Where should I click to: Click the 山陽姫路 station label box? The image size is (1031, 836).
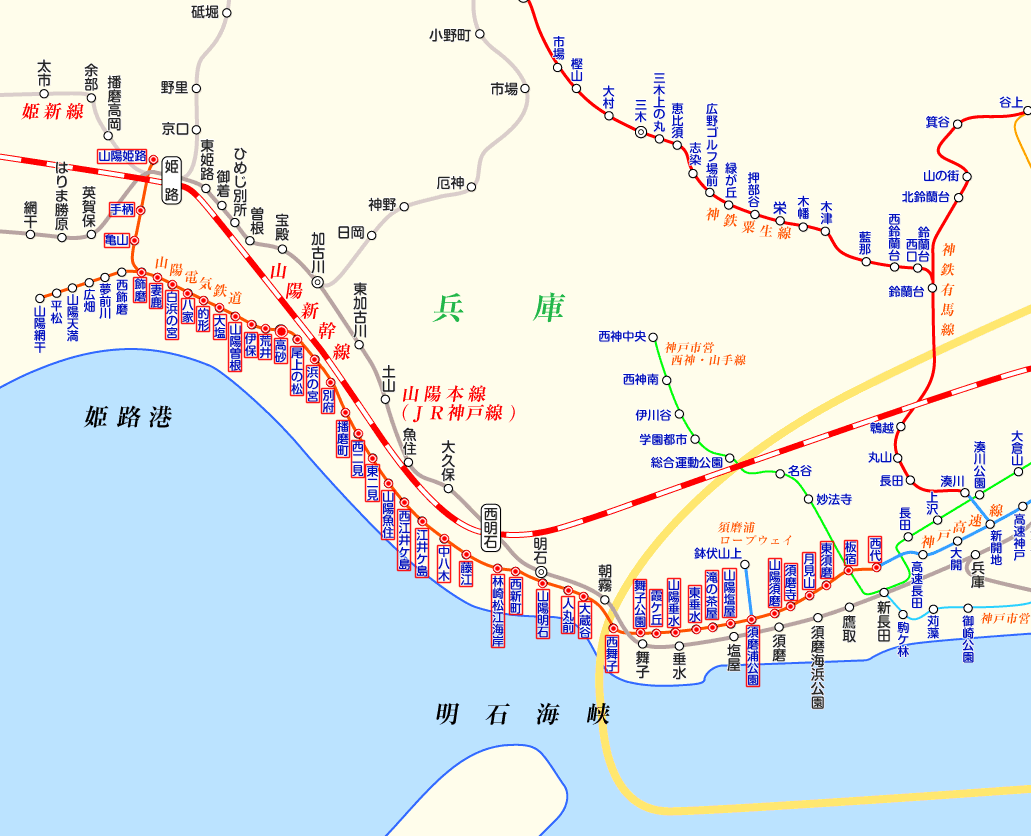[122, 156]
